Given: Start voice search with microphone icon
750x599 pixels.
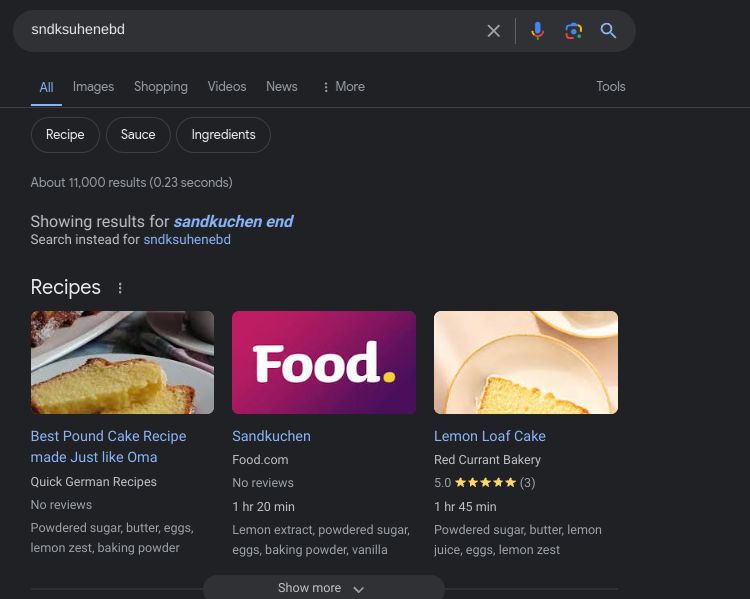Looking at the screenshot, I should pyautogui.click(x=537, y=31).
